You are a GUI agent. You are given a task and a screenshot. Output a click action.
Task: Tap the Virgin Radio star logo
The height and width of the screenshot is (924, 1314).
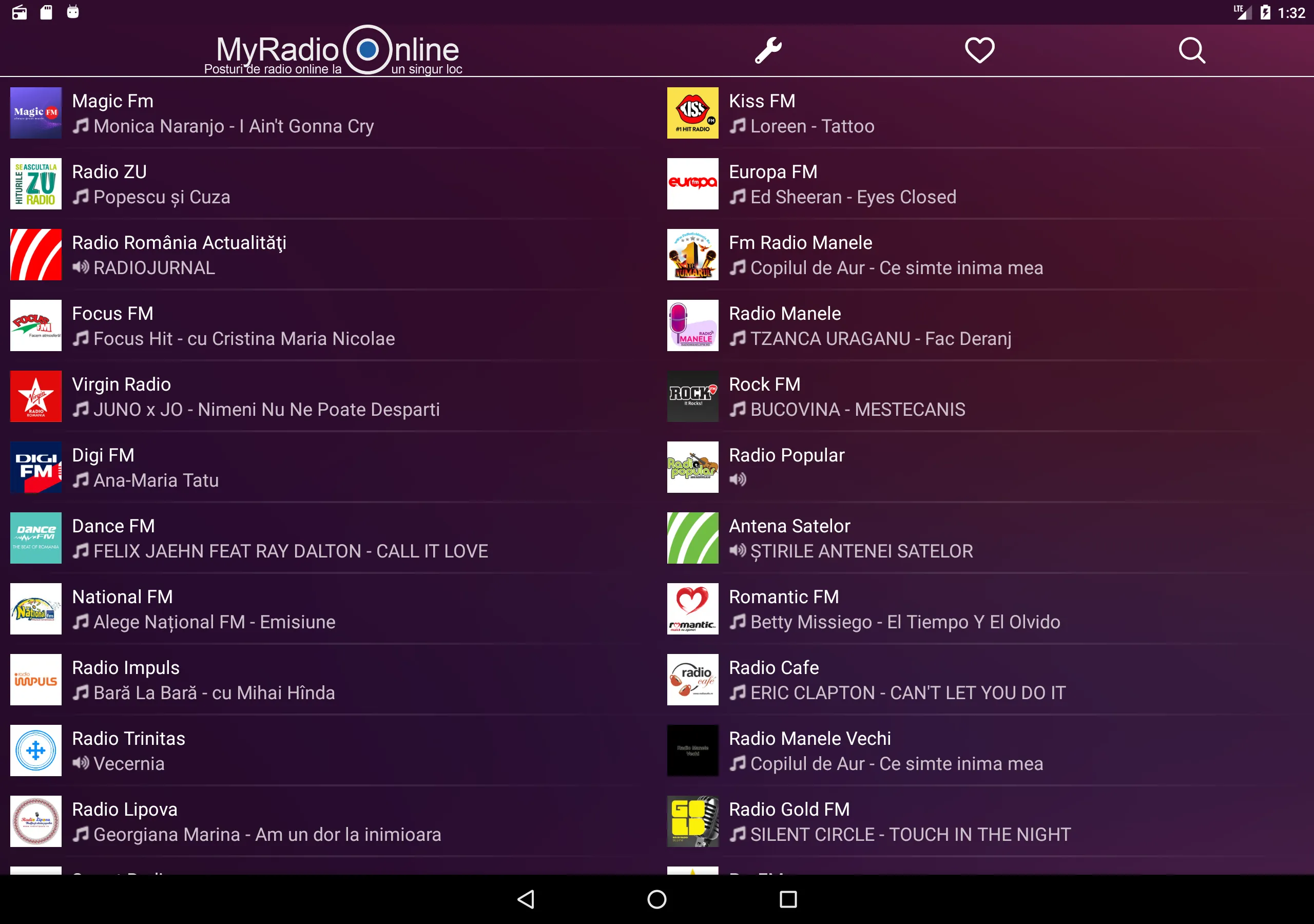36,396
